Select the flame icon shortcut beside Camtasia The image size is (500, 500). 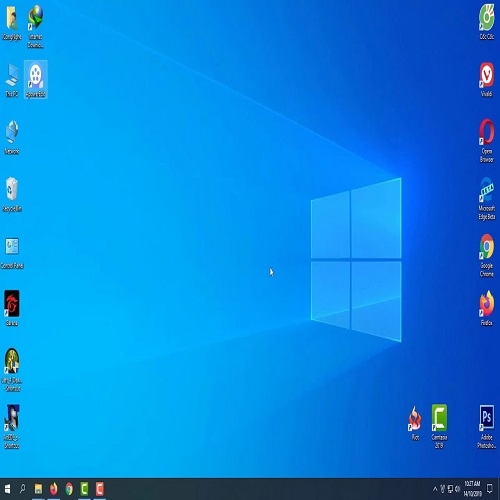pyautogui.click(x=415, y=423)
